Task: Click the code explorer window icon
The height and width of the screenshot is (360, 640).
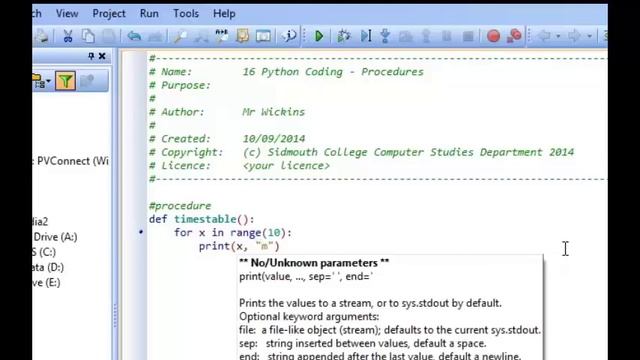Action: click(x=263, y=36)
